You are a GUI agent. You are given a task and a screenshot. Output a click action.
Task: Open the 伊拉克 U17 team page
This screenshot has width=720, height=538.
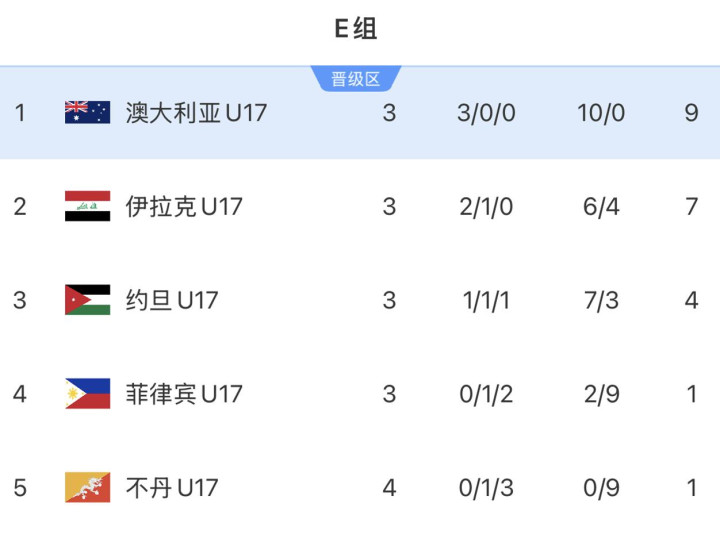(x=184, y=206)
